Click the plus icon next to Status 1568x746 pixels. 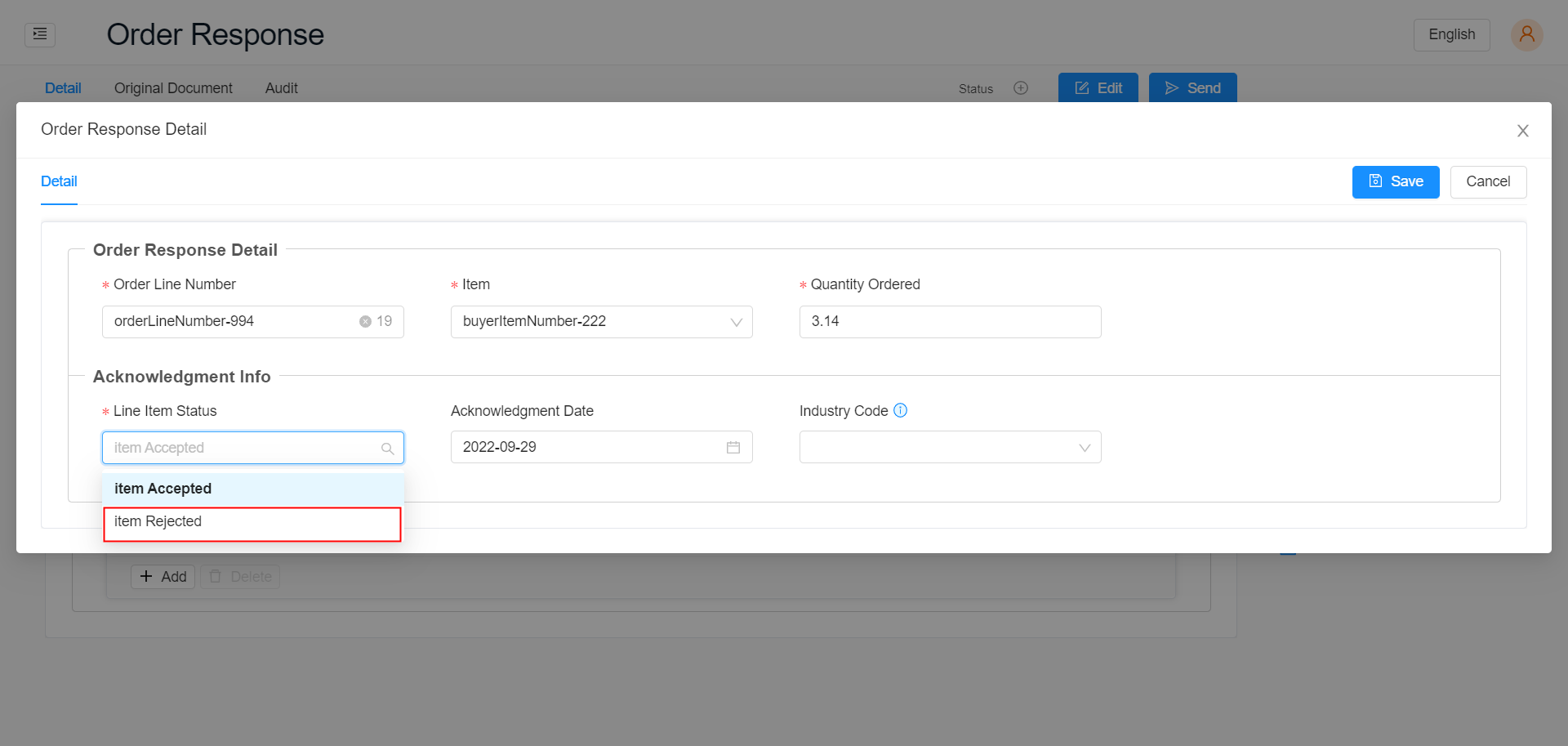tap(1020, 87)
